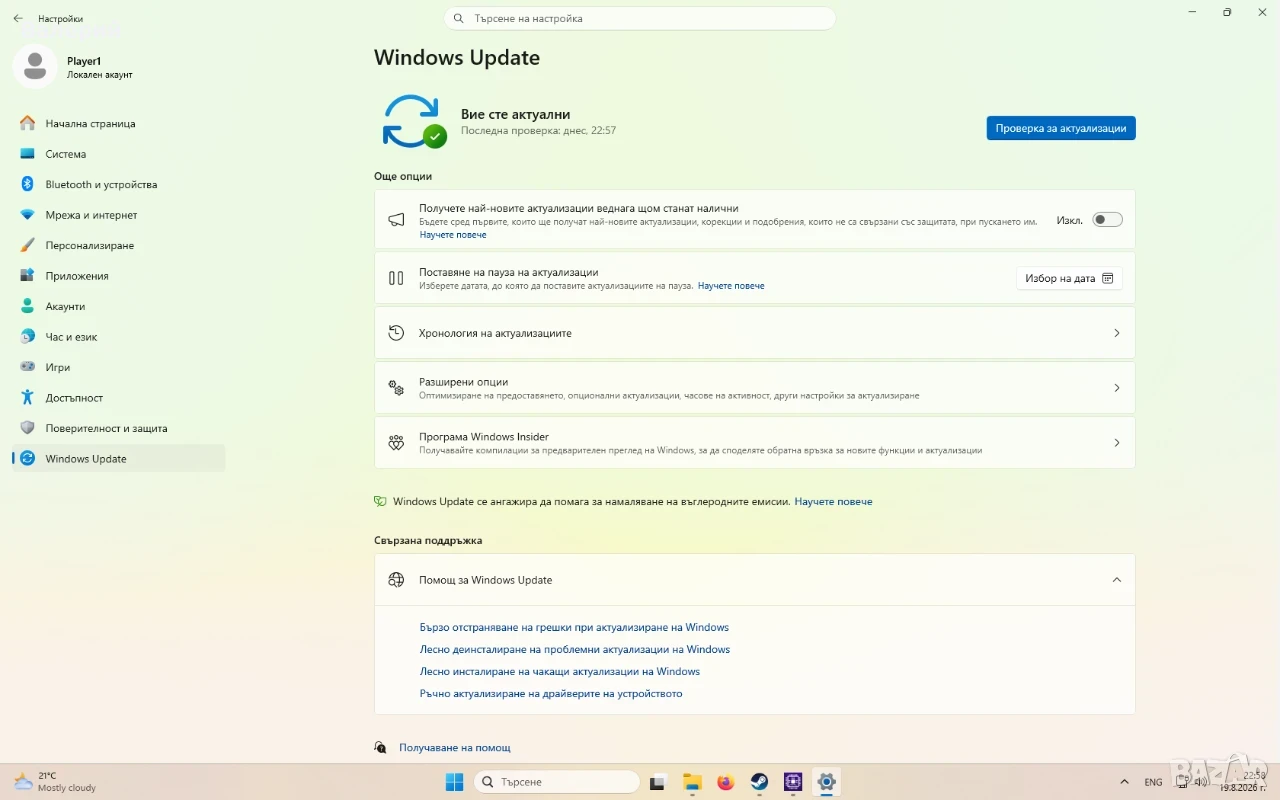1280x800 pixels.
Task: Click Проверка за актуализации button
Action: [x=1061, y=128]
